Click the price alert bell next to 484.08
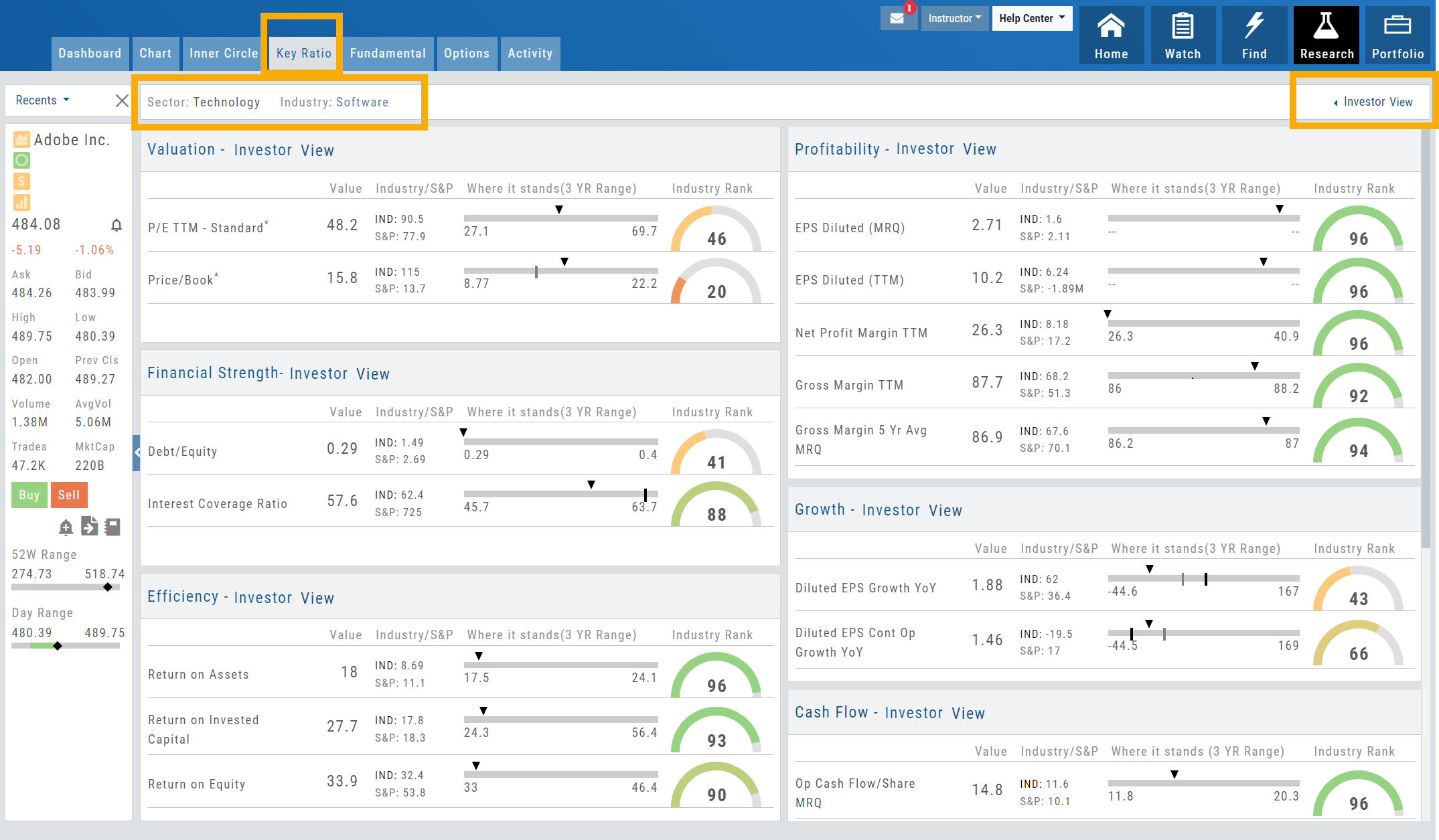The image size is (1439, 840). (x=117, y=226)
